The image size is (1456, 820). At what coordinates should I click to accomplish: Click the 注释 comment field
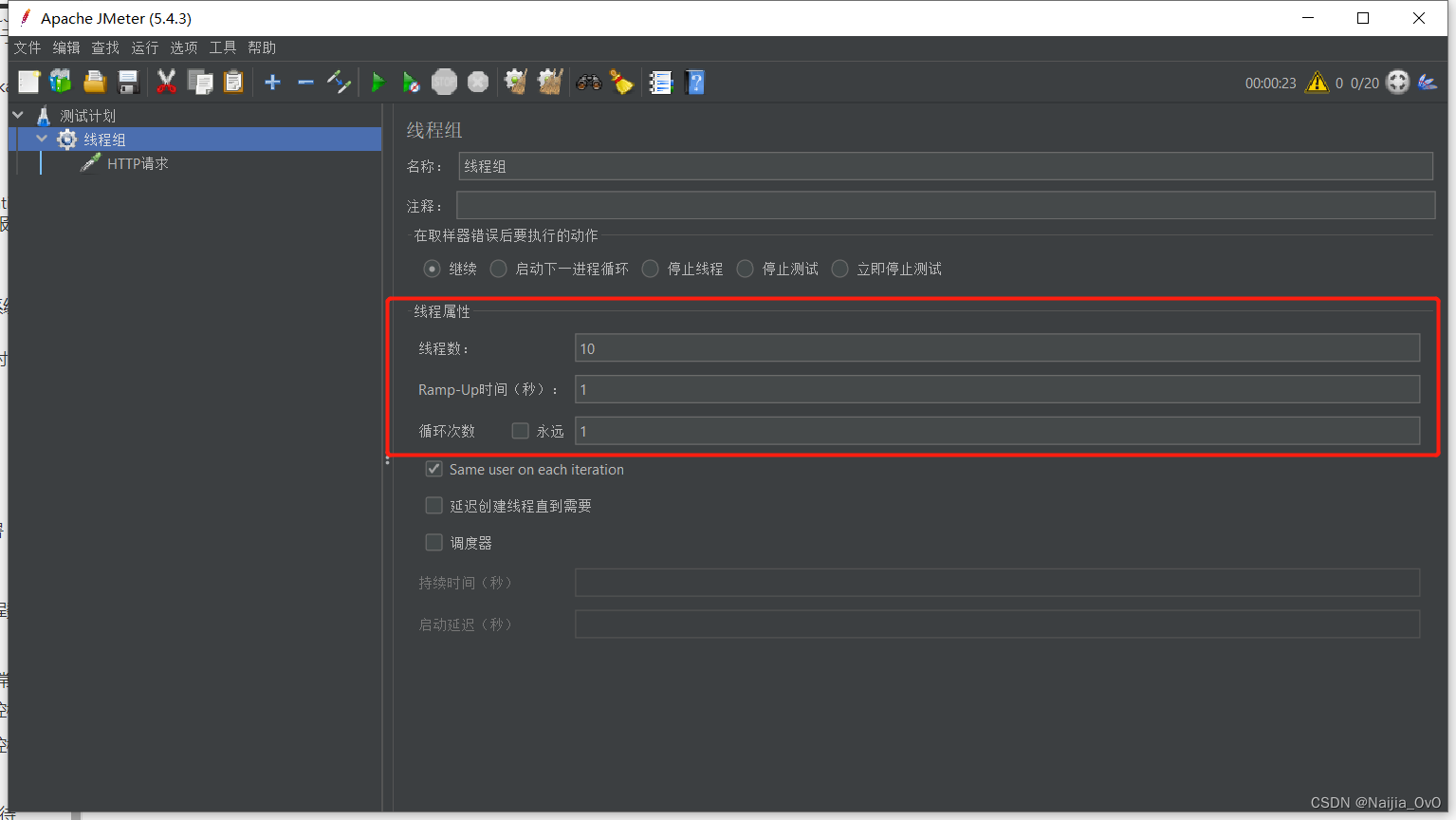coord(946,206)
